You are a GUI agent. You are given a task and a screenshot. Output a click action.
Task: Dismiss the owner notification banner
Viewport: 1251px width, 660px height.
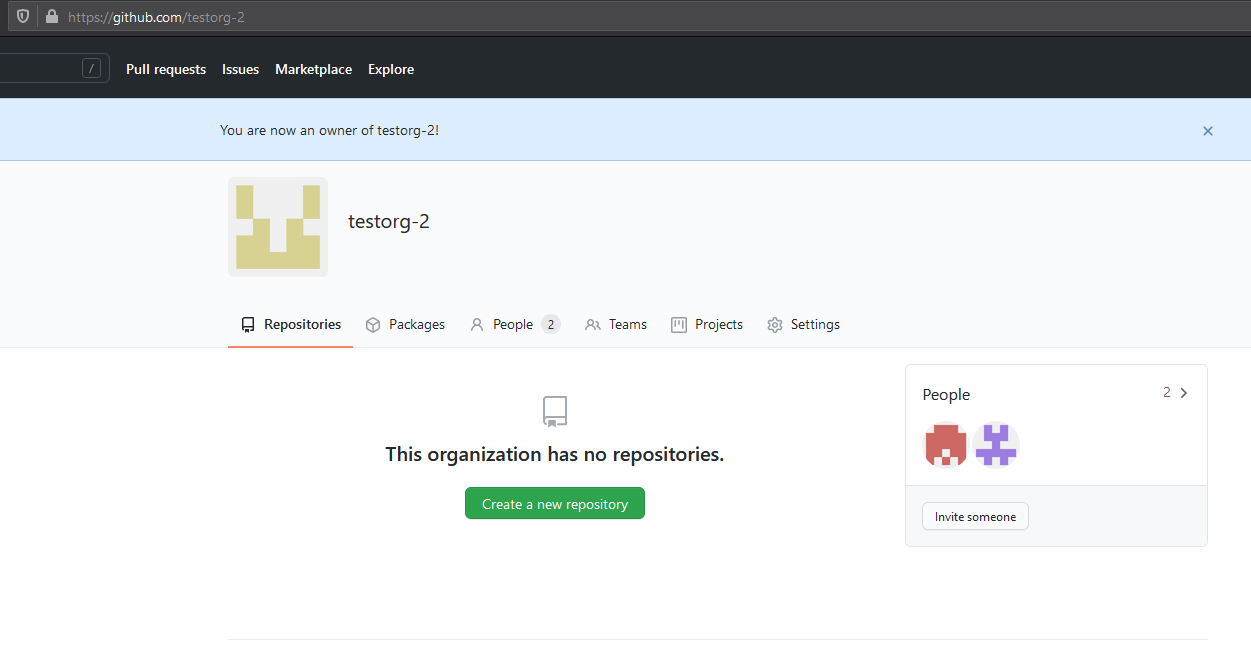[x=1208, y=131]
